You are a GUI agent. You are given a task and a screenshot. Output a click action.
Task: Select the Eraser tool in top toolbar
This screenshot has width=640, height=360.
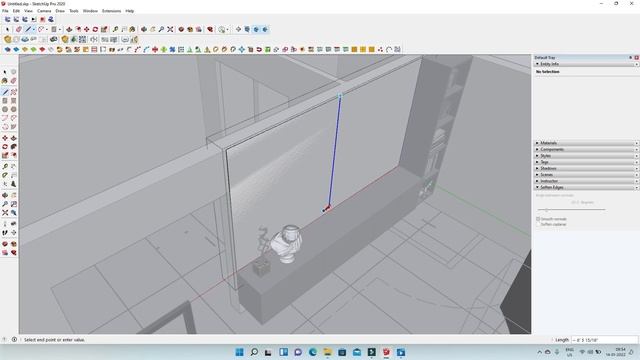pos(19,29)
